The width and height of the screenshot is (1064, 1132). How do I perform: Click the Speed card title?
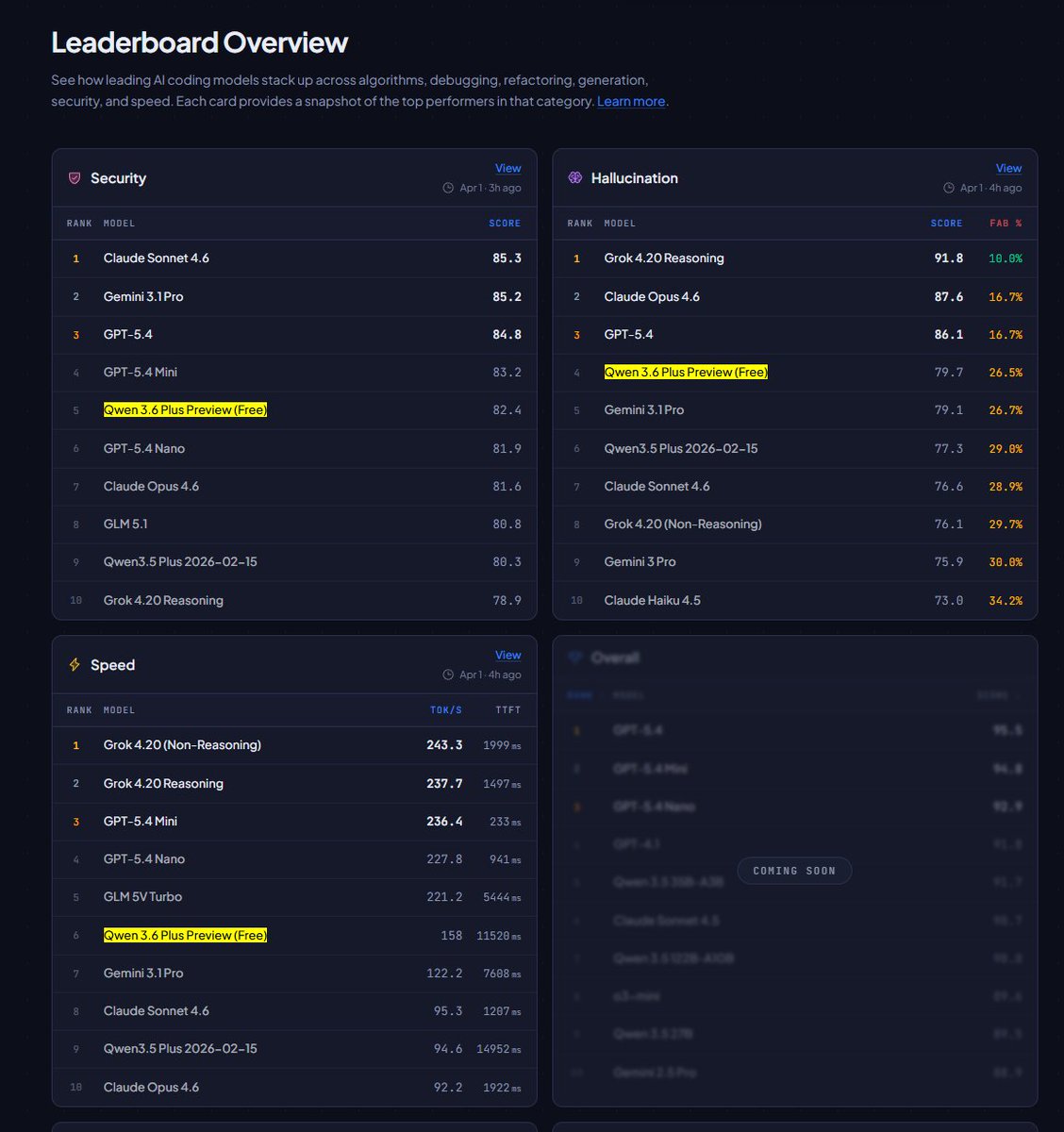pyautogui.click(x=112, y=665)
